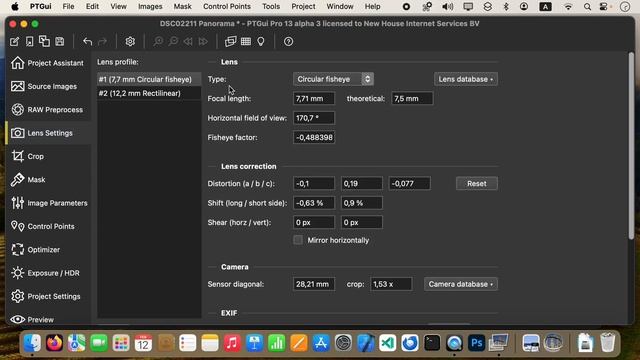Click the overlapping-squares template toolbar icon
The height and width of the screenshot is (360, 640).
point(44,41)
